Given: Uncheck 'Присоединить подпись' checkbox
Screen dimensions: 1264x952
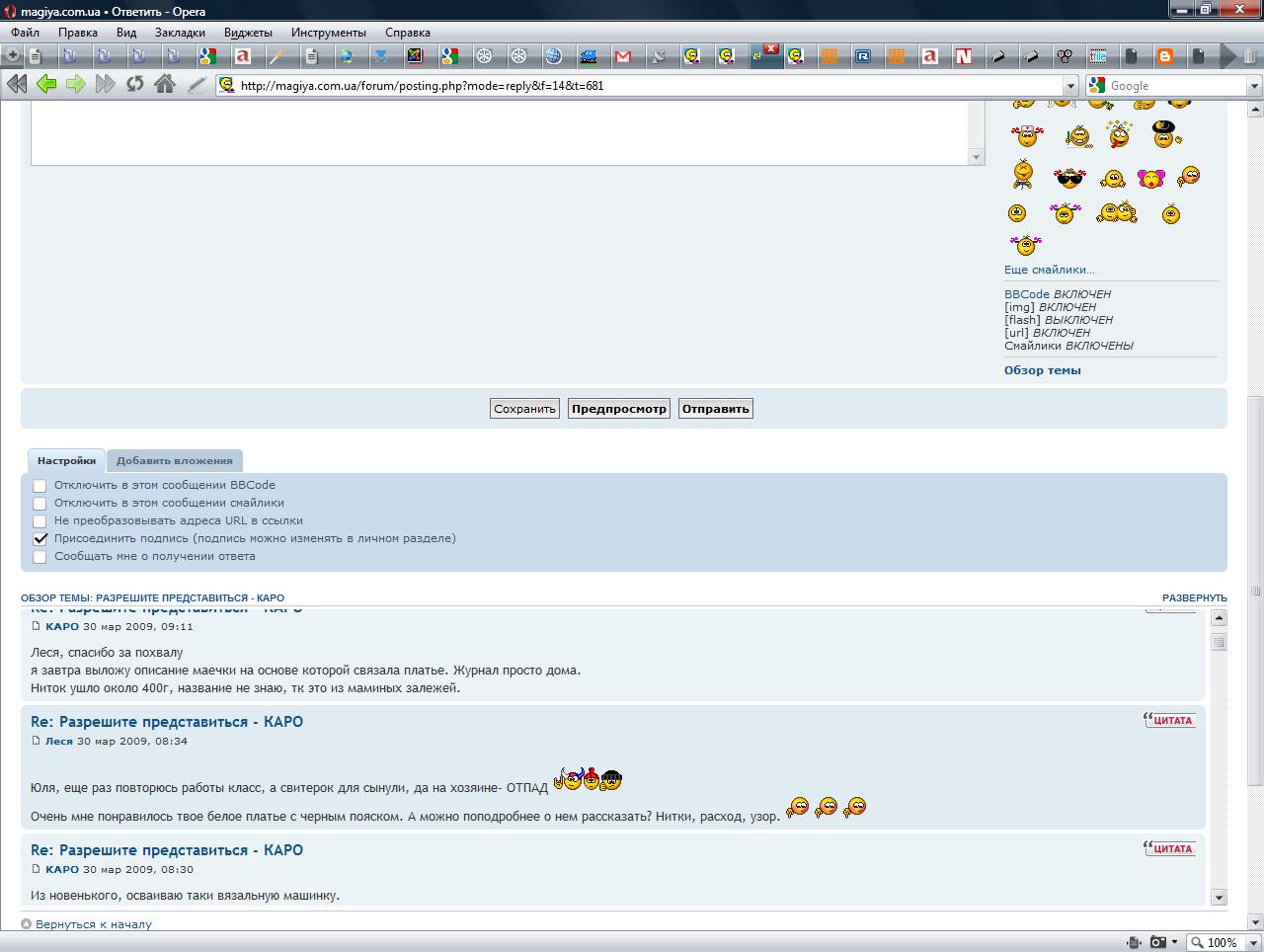Looking at the screenshot, I should 39,539.
